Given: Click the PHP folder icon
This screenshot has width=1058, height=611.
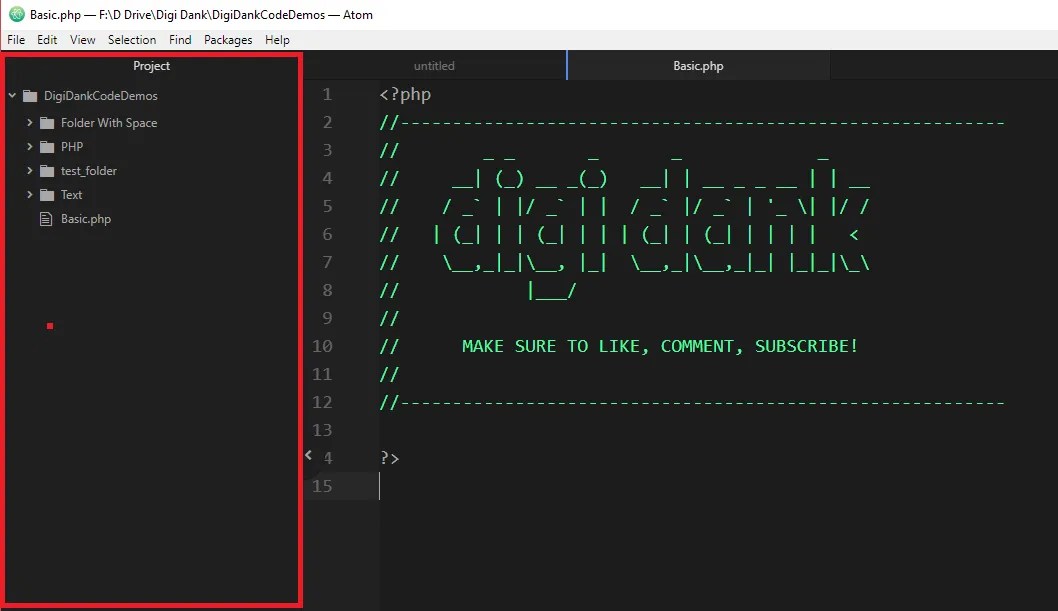Looking at the screenshot, I should coord(47,147).
